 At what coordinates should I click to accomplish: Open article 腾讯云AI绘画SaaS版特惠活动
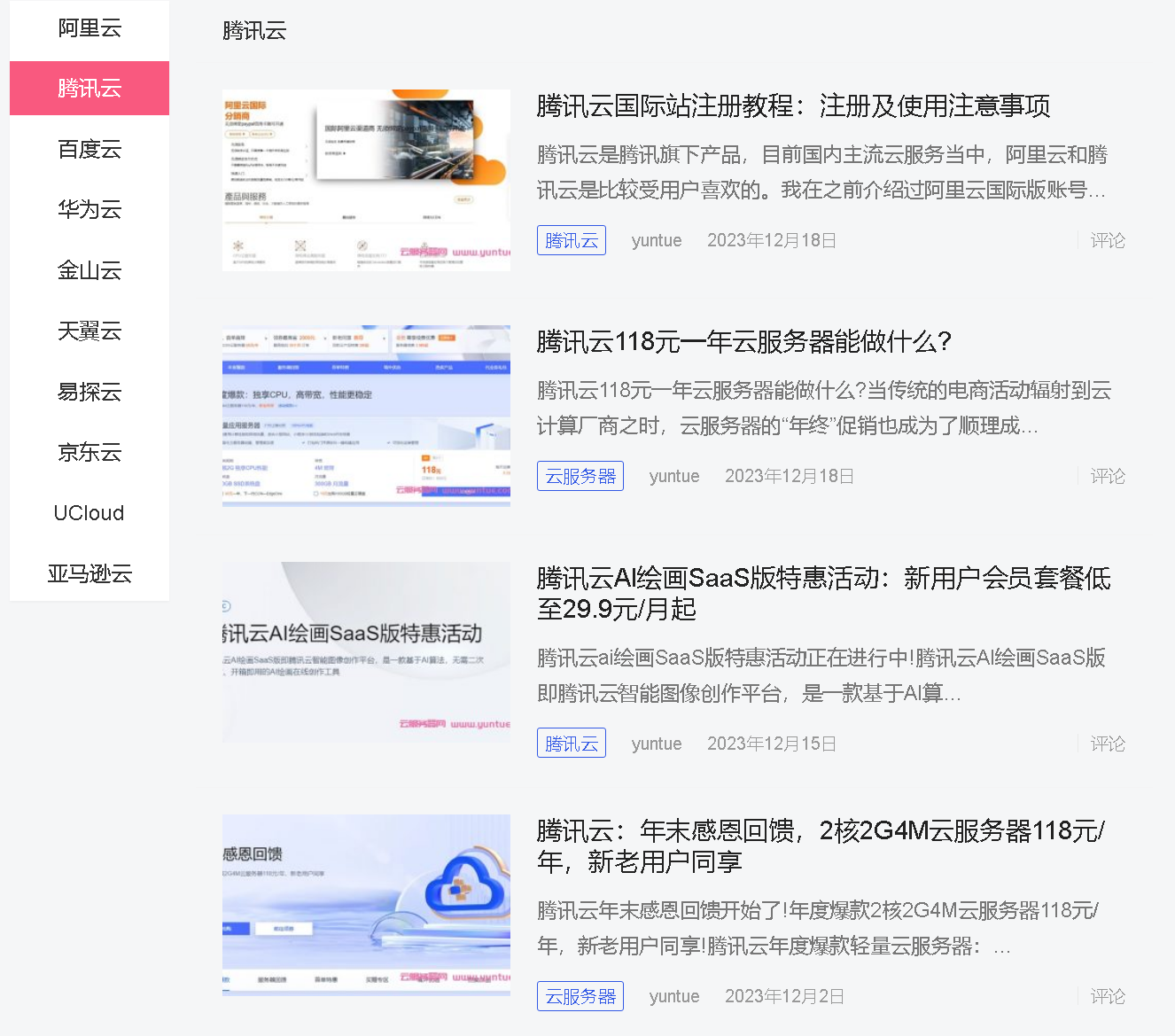[x=824, y=594]
